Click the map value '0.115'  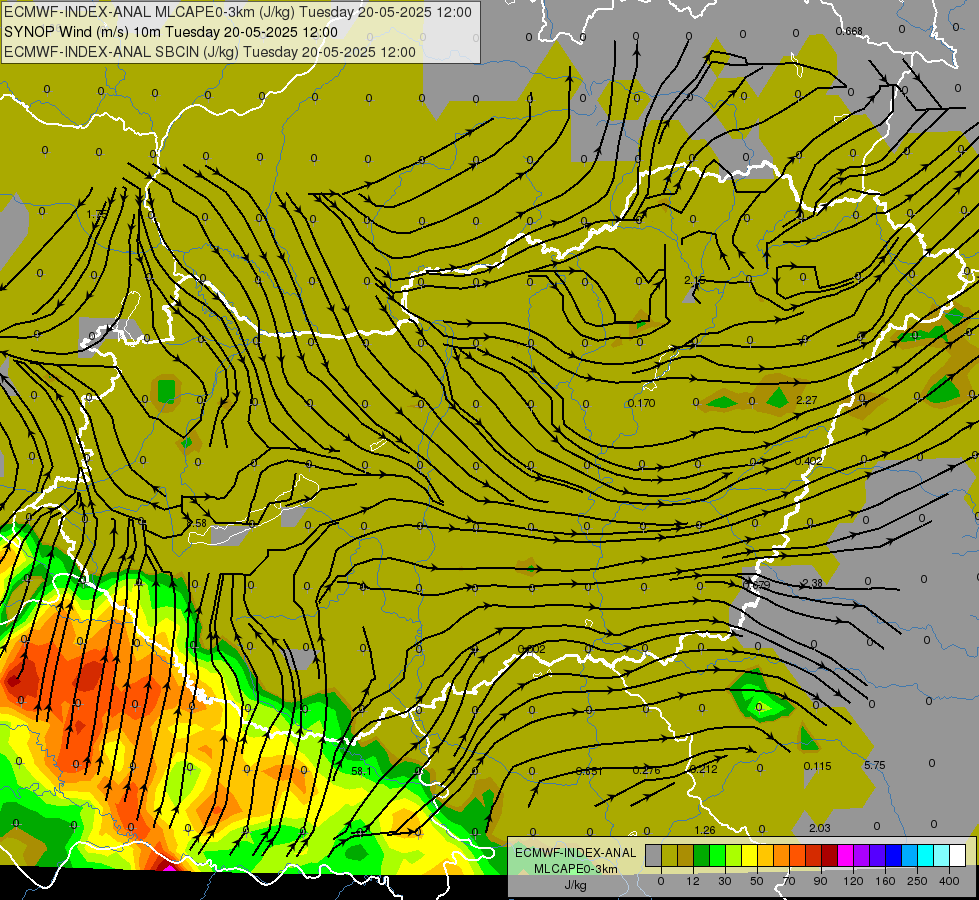pos(817,766)
